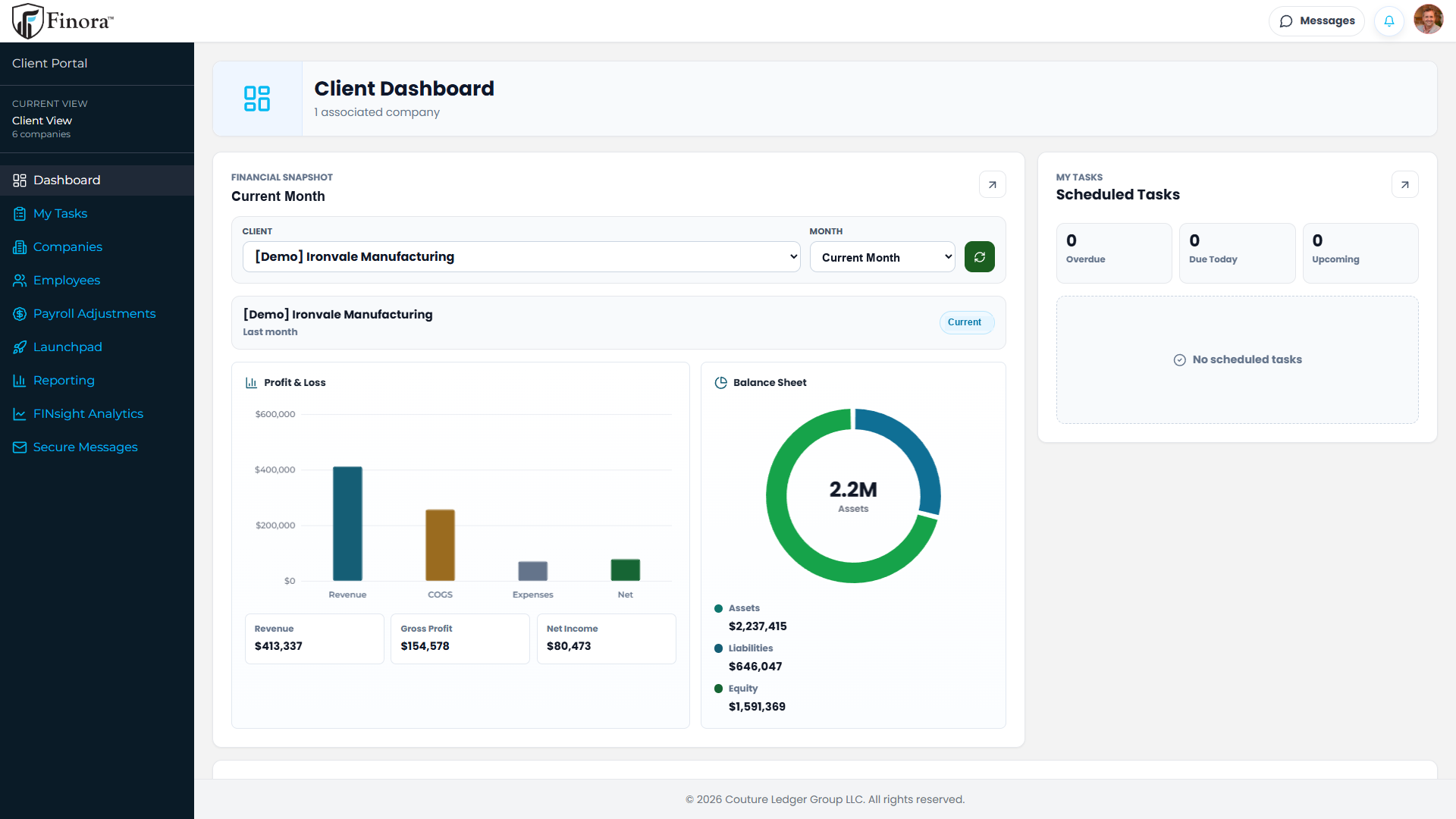The width and height of the screenshot is (1456, 819).
Task: Go to Dashboard in the sidebar
Action: coord(97,180)
